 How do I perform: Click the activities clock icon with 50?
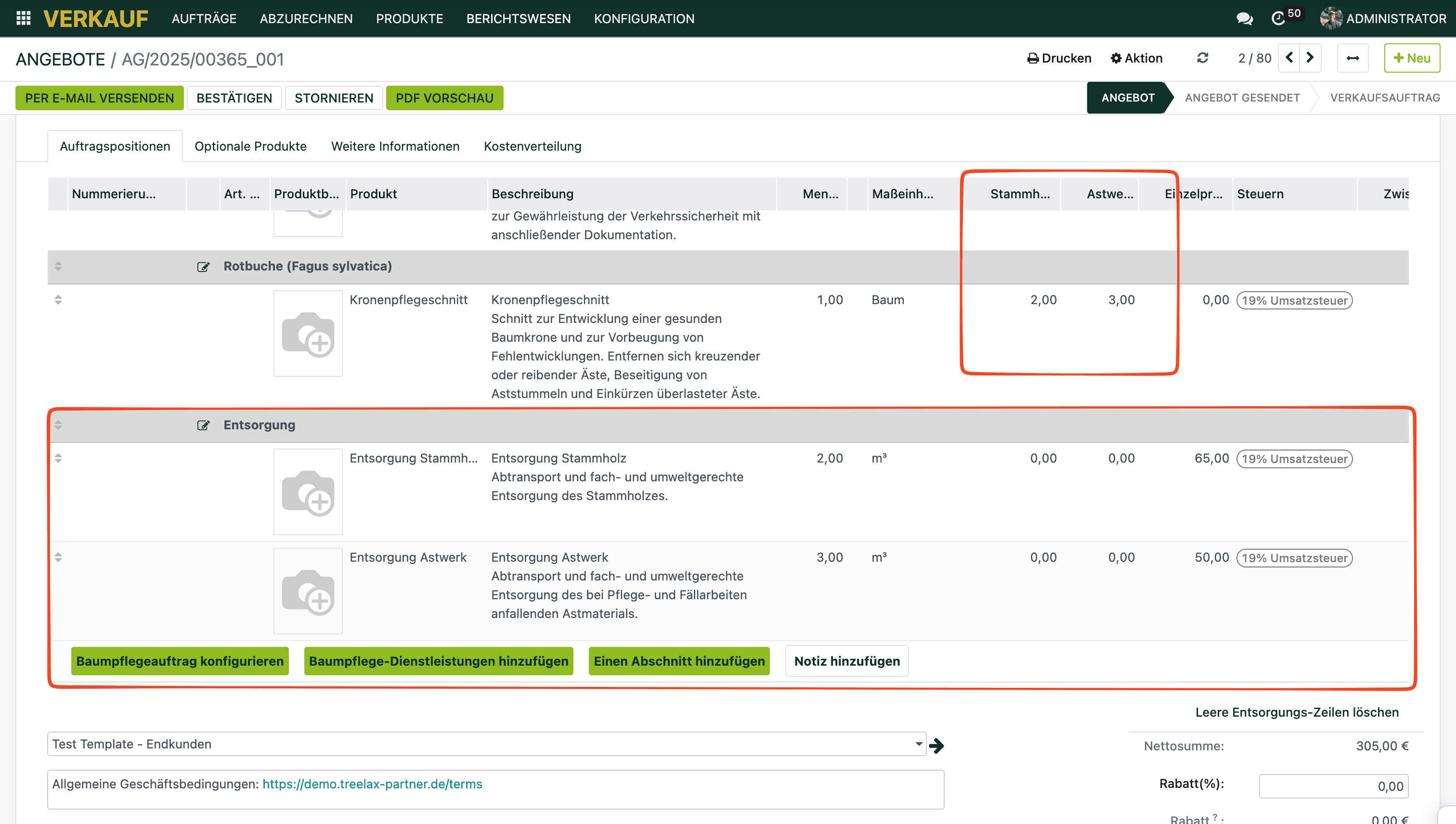click(x=1278, y=19)
